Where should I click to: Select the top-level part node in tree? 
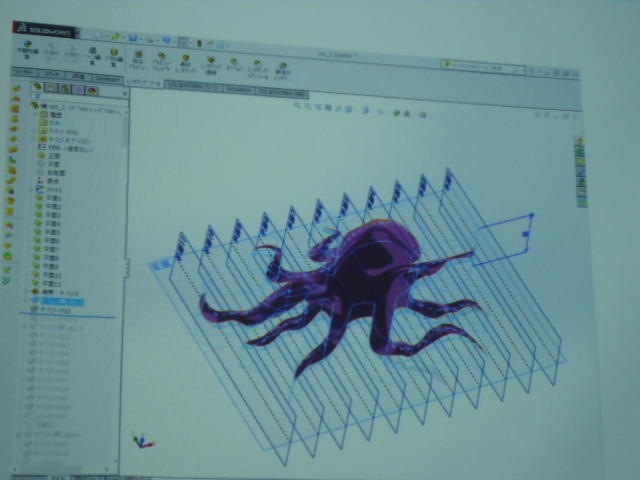coord(79,109)
